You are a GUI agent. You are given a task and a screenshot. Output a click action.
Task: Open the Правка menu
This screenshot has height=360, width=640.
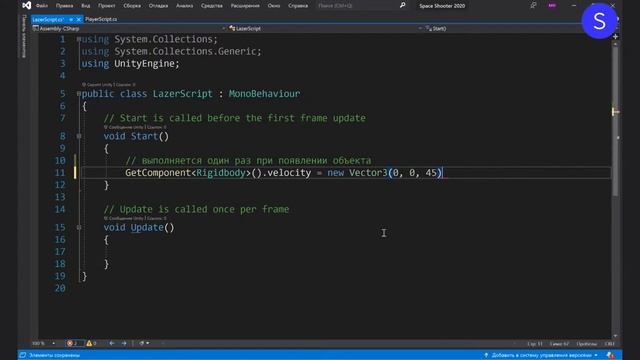64,6
